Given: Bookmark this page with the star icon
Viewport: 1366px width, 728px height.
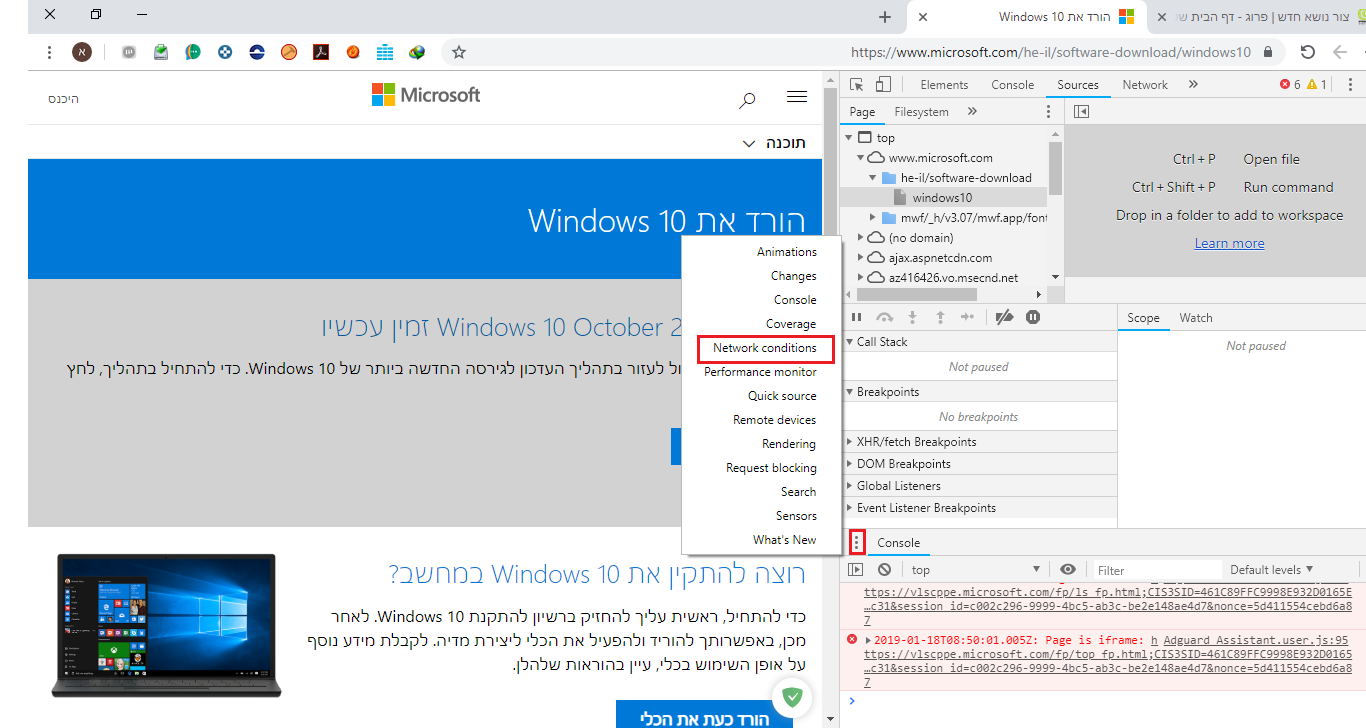Looking at the screenshot, I should tap(459, 52).
